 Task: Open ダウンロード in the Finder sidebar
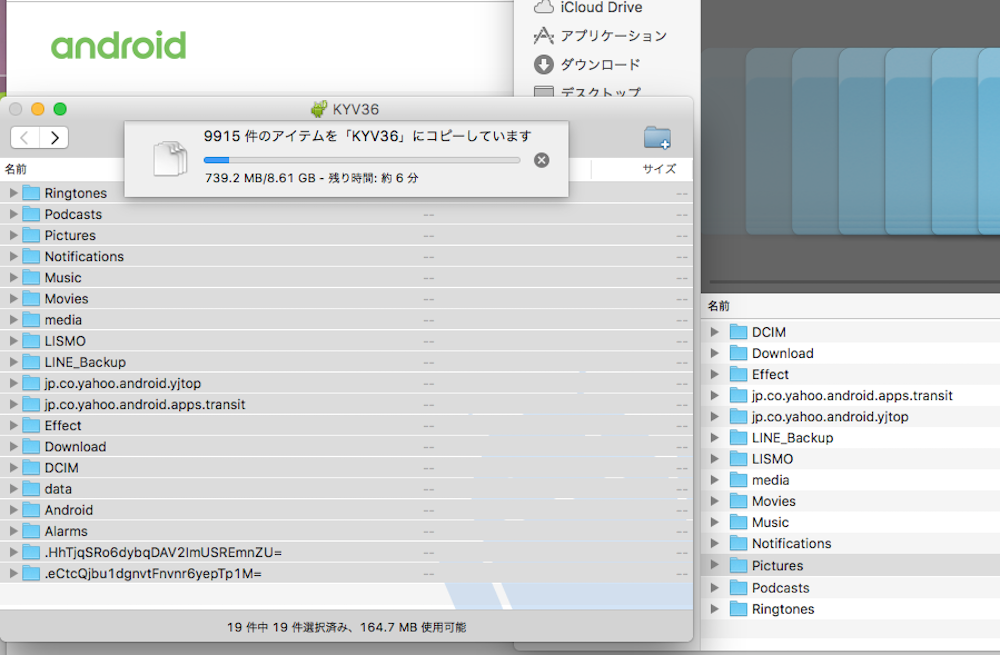point(600,65)
